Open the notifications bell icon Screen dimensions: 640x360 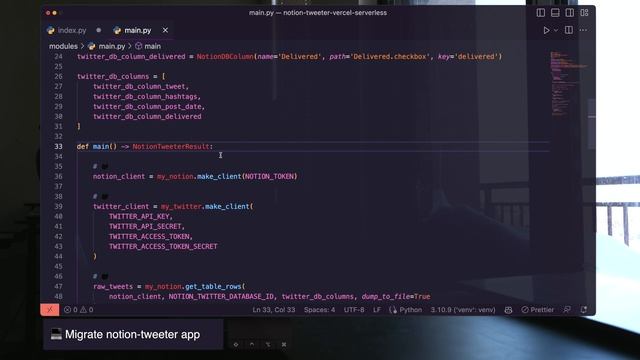click(584, 310)
